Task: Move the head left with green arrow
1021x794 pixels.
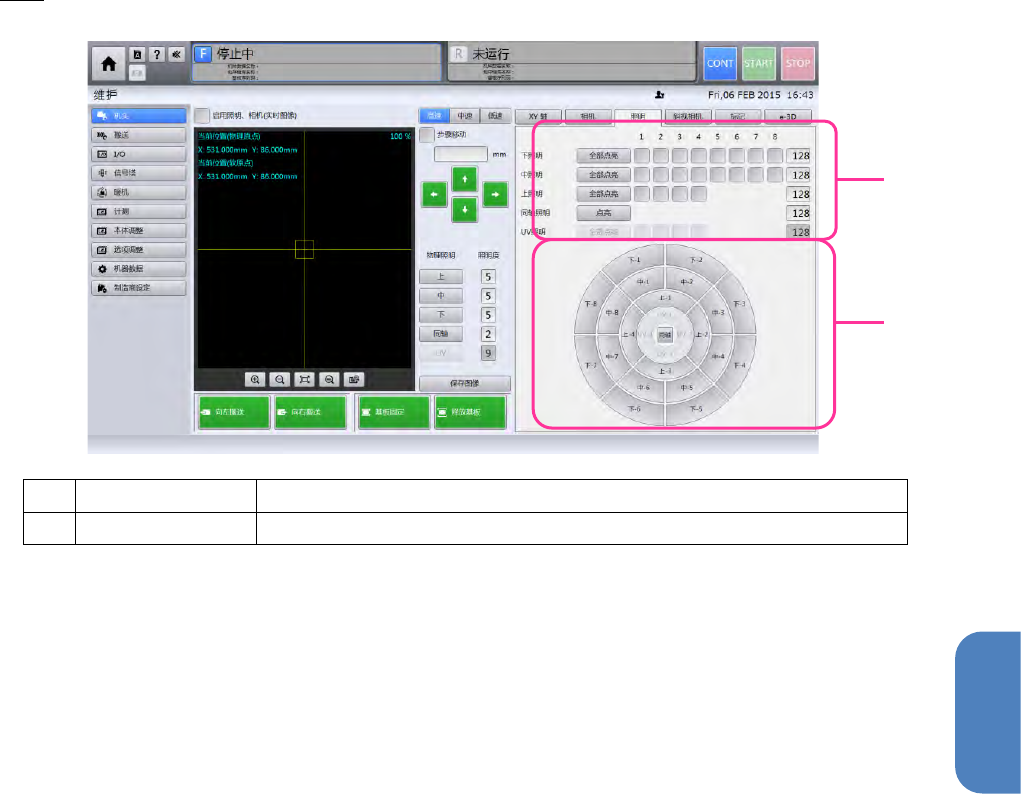Action: [x=434, y=194]
